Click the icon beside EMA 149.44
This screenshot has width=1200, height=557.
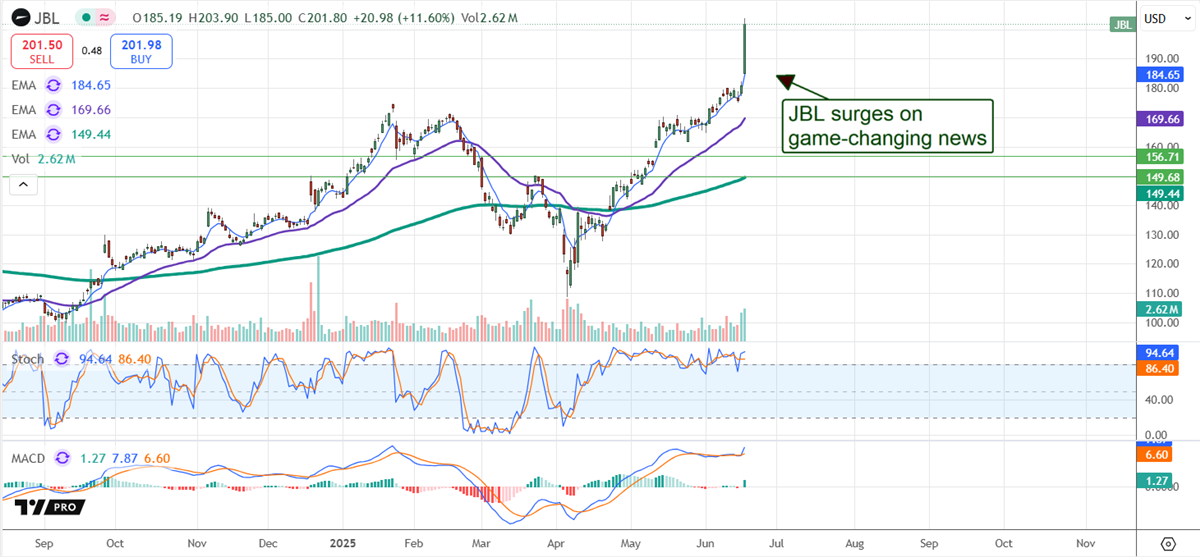54,134
